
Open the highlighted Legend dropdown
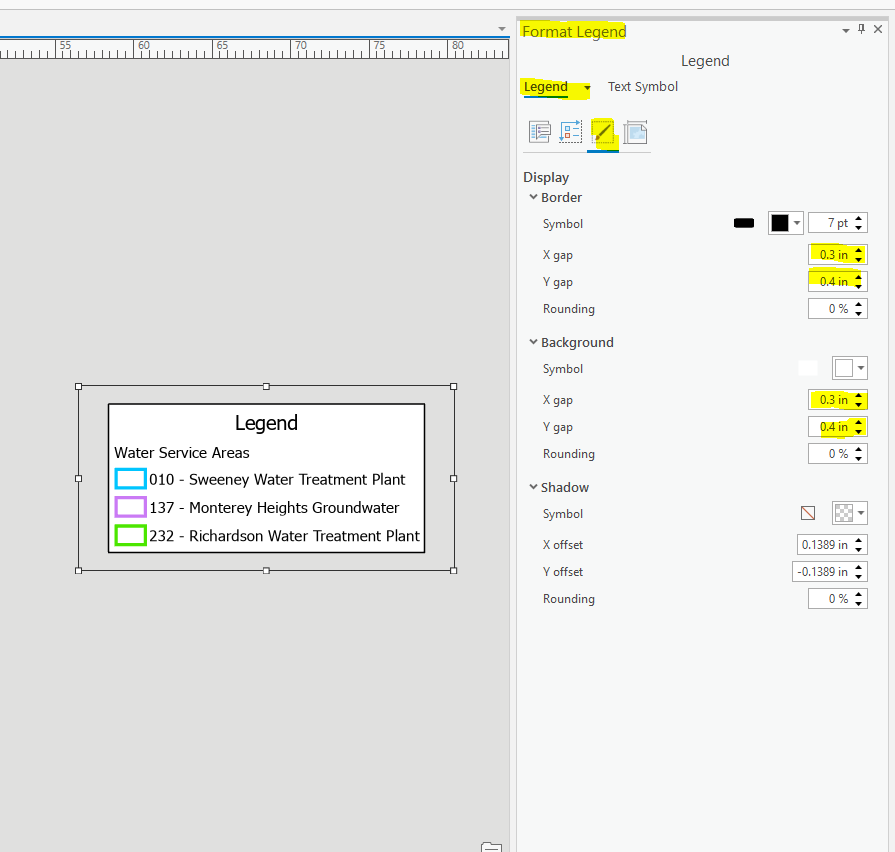click(586, 88)
